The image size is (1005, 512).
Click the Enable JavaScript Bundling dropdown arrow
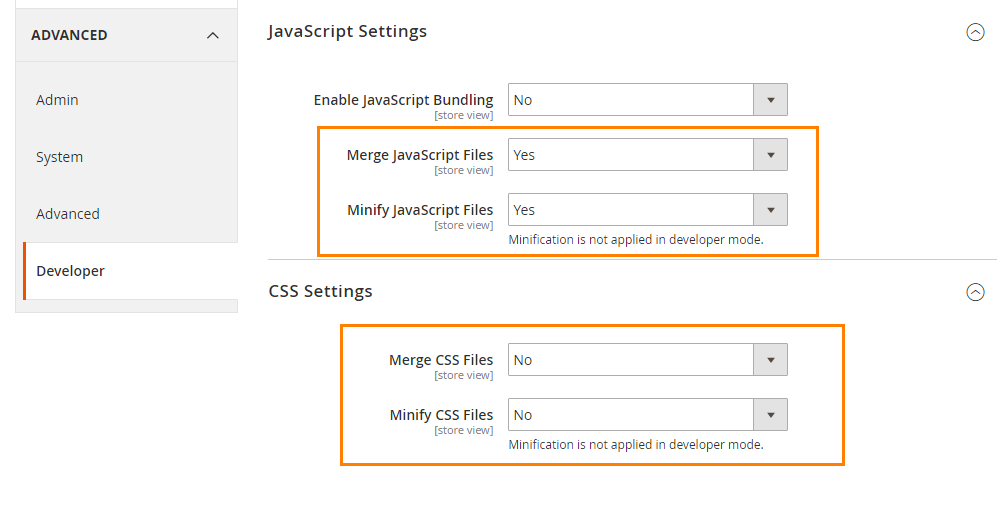coord(770,100)
